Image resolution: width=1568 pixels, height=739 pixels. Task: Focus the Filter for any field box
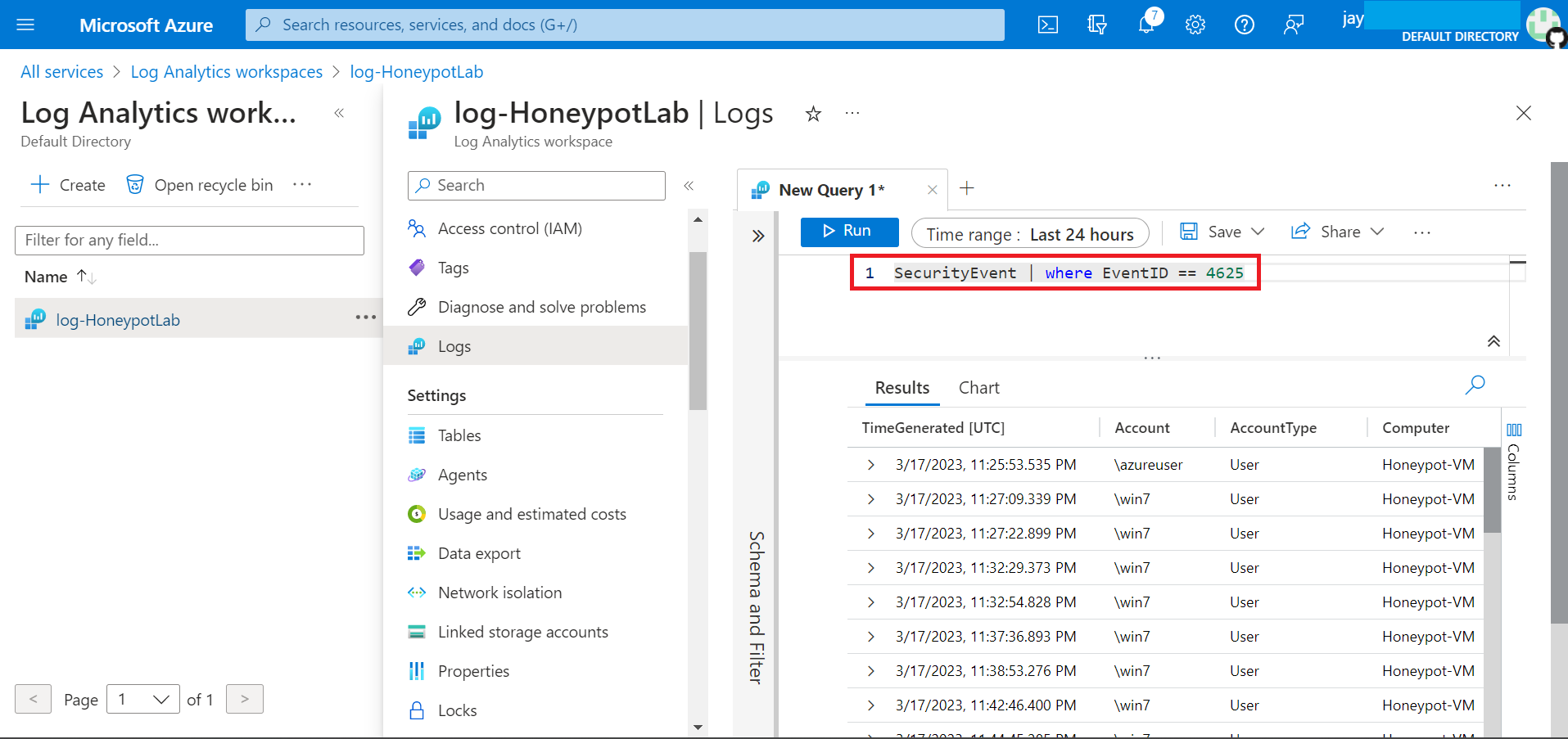[x=189, y=240]
